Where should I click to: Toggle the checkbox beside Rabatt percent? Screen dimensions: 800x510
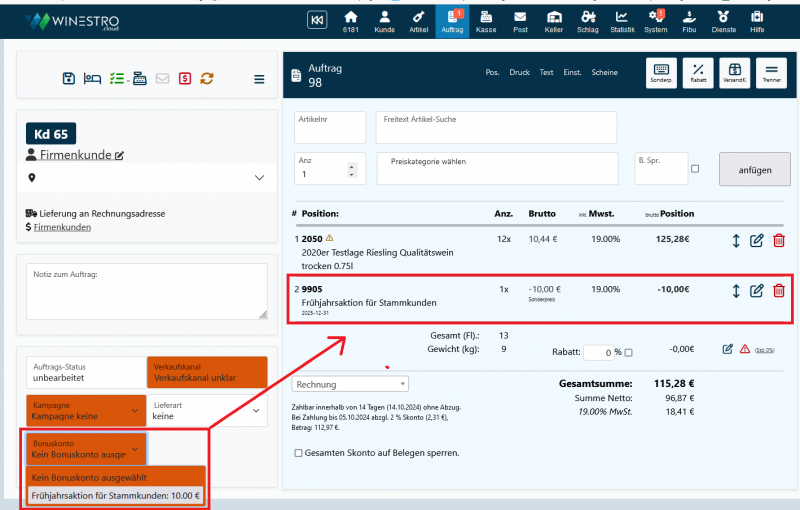[x=628, y=352]
